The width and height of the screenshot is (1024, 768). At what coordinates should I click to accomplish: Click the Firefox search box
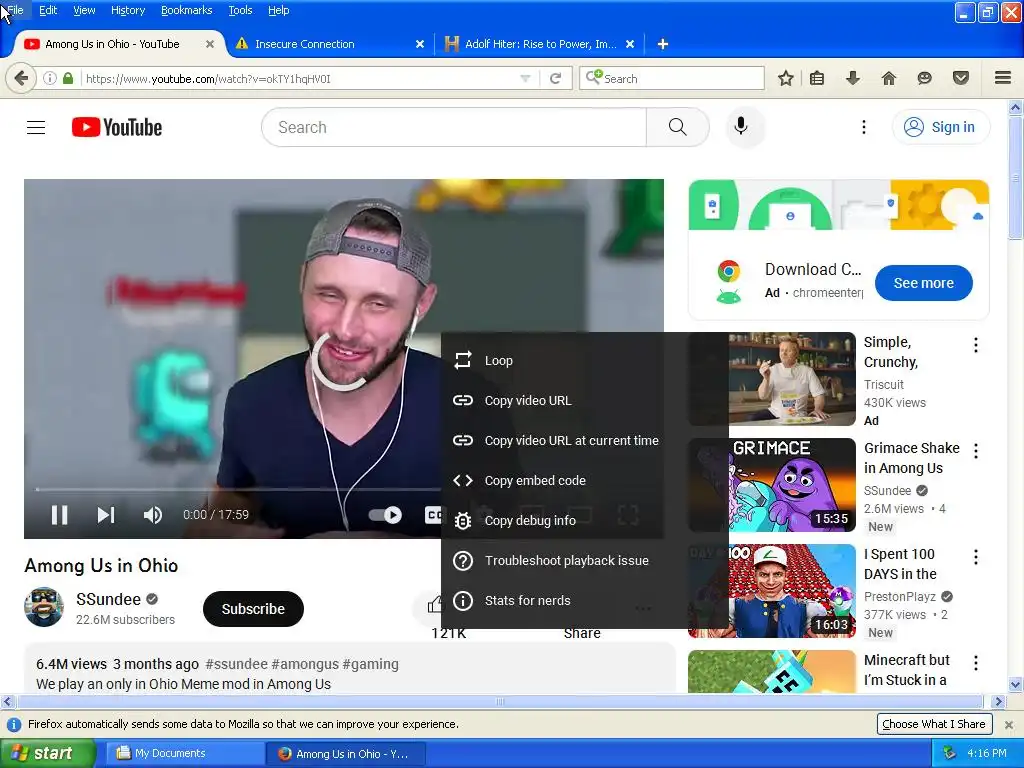click(671, 78)
